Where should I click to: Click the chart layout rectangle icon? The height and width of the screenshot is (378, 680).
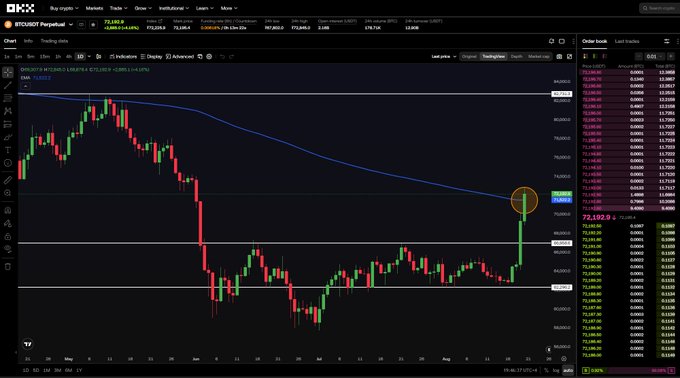pos(562,41)
